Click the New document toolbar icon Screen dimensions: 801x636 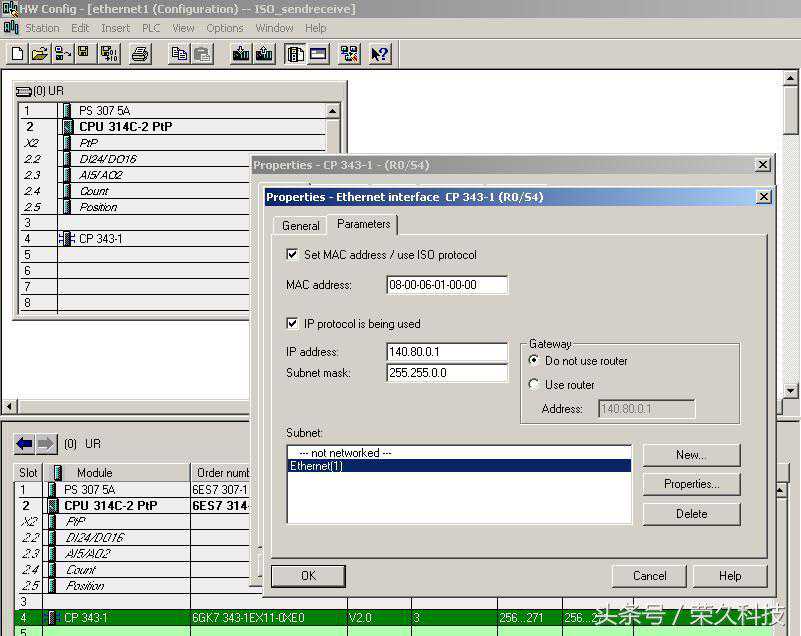pyautogui.click(x=17, y=54)
